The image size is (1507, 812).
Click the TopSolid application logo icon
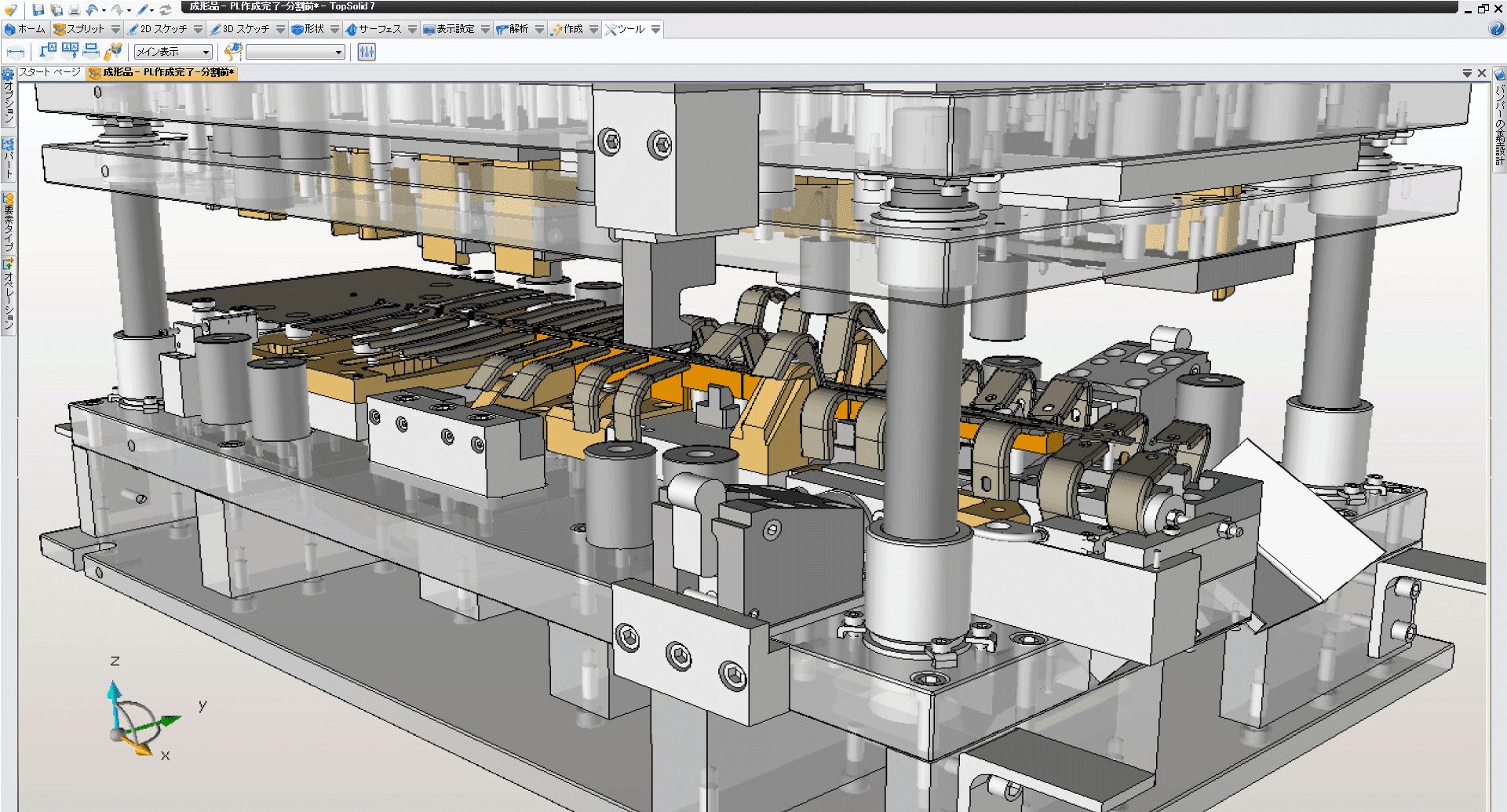pyautogui.click(x=10, y=9)
